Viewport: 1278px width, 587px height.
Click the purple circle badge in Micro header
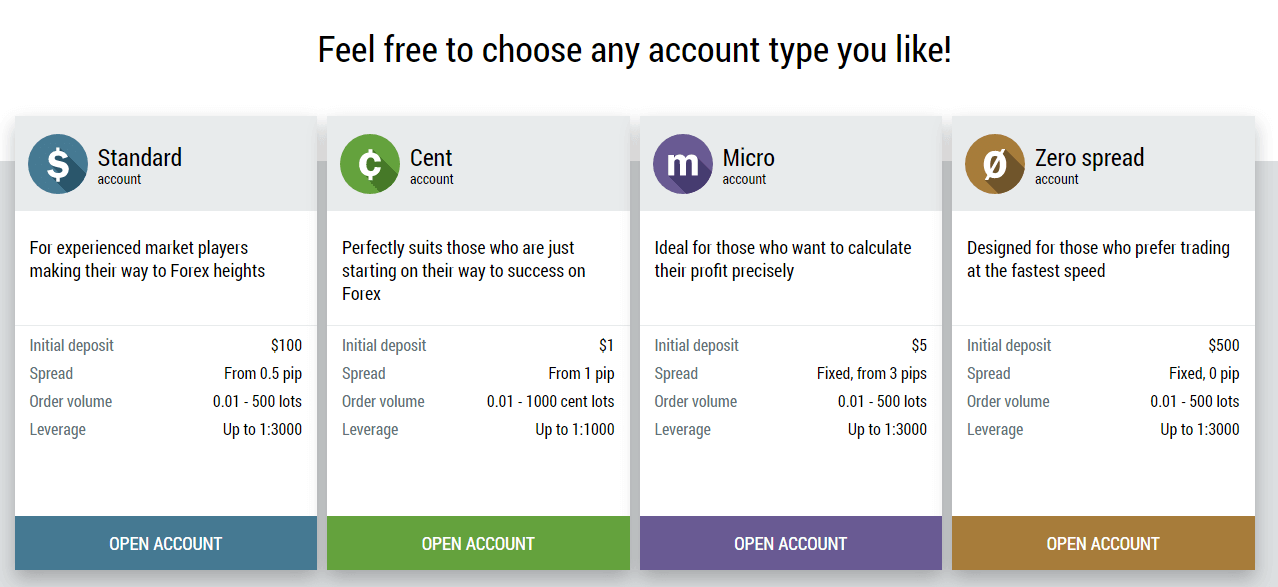(x=683, y=163)
